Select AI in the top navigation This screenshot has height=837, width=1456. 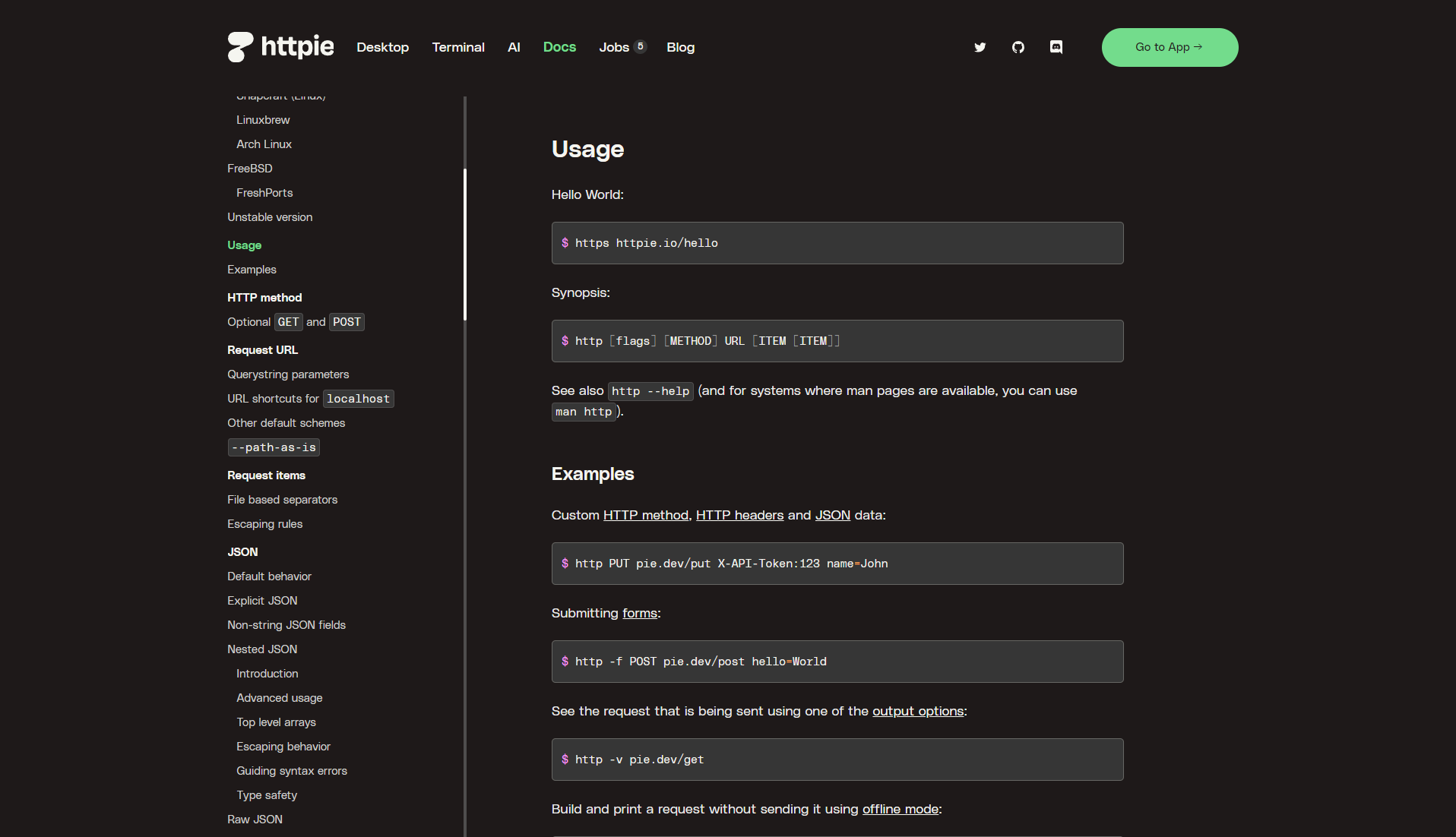(x=514, y=47)
